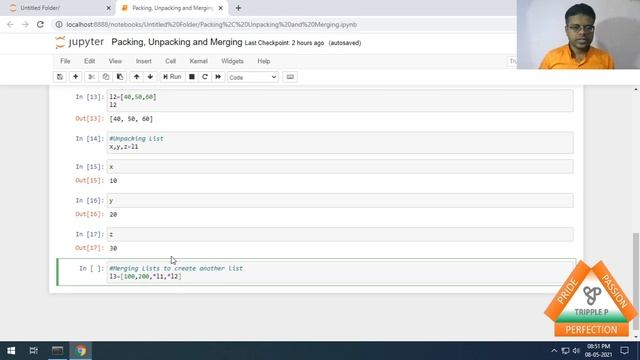Select the In [17] cell containing z
Screen dimensions: 640x360
tap(340, 234)
